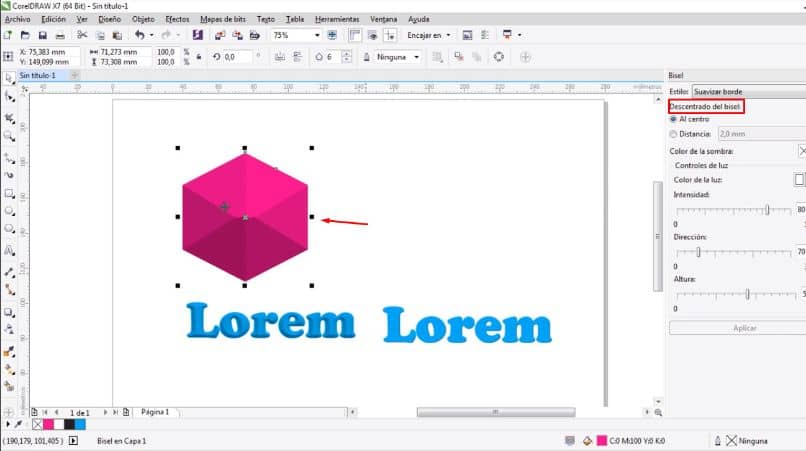The image size is (806, 451).
Task: Toggle the lock ratio padlock icon
Action: click(199, 57)
